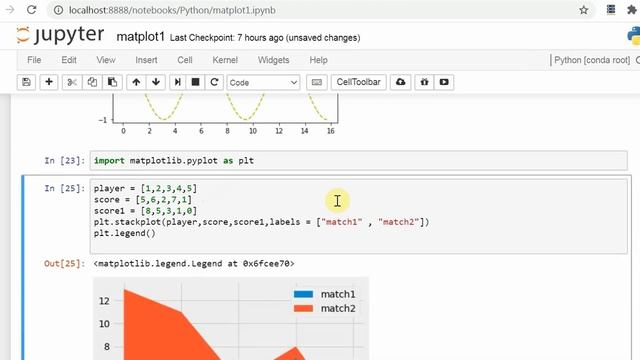
Task: Click the matplotlib.legend.Legend output text
Action: click(x=194, y=264)
